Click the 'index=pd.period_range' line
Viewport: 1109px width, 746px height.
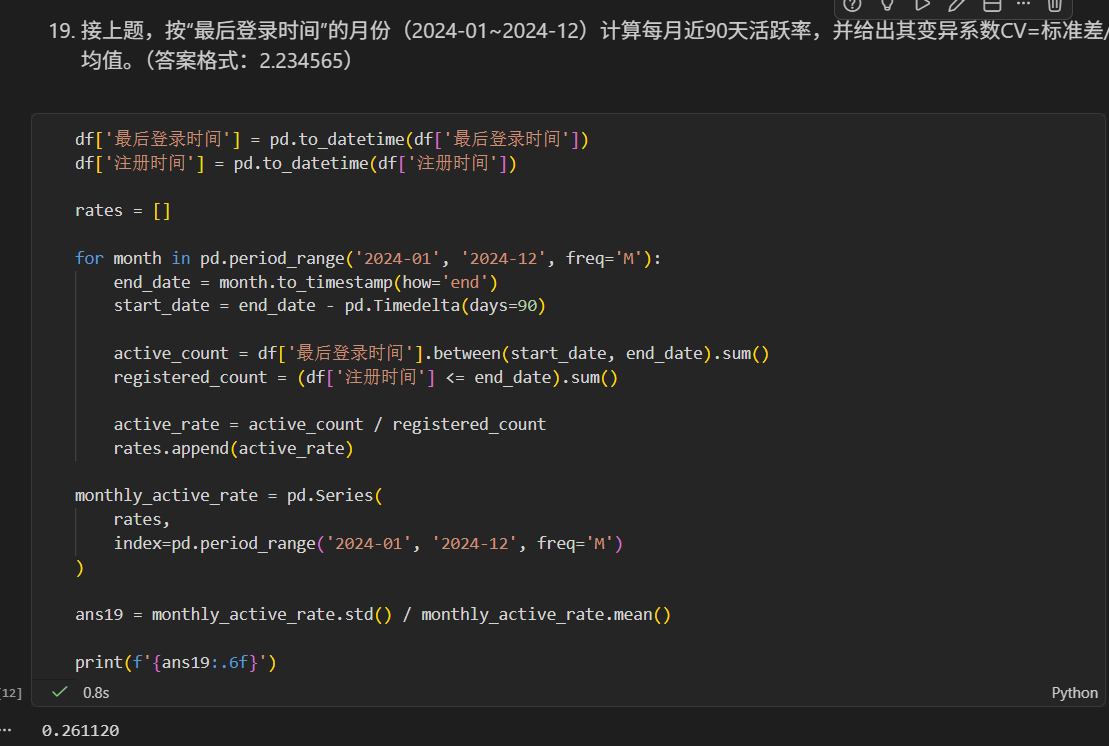click(368, 543)
